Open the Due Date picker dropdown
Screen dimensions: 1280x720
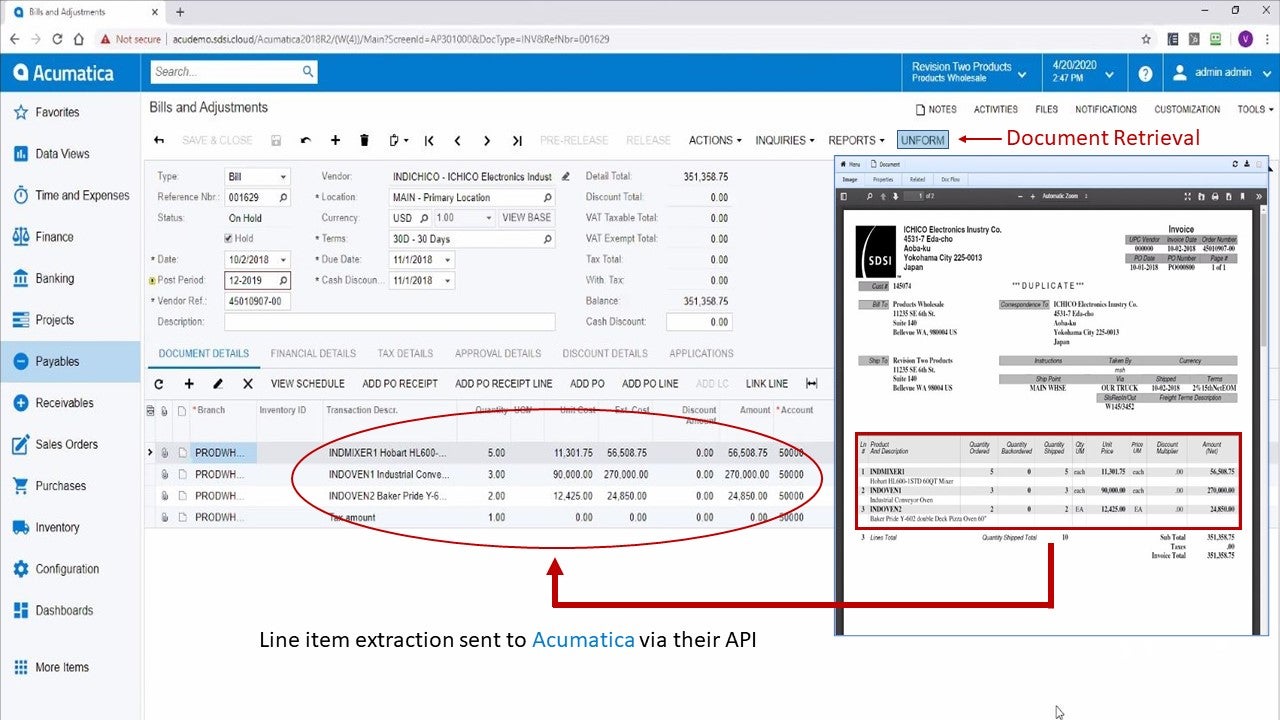447,260
